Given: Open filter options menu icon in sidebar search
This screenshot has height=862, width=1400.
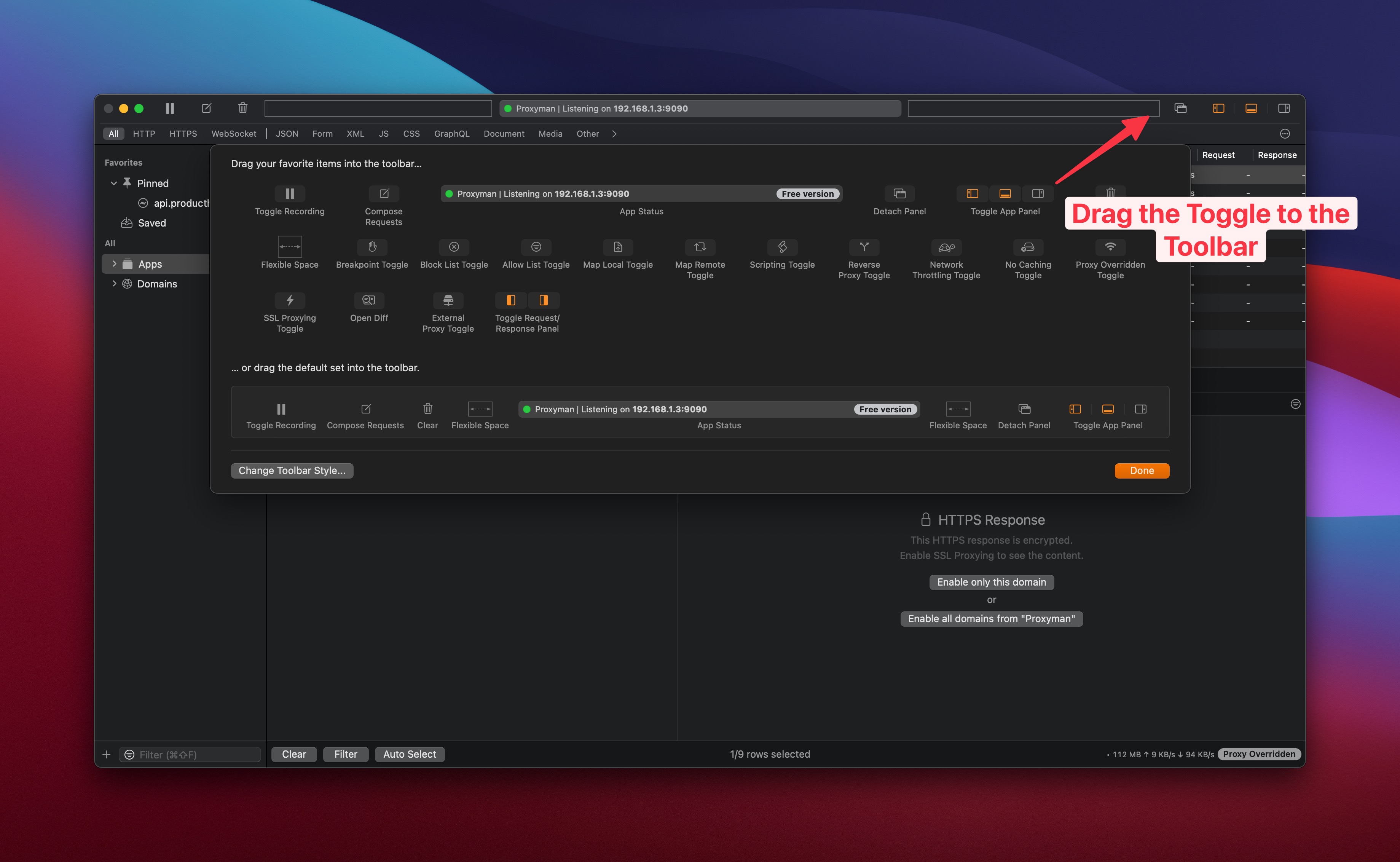Looking at the screenshot, I should pyautogui.click(x=129, y=754).
